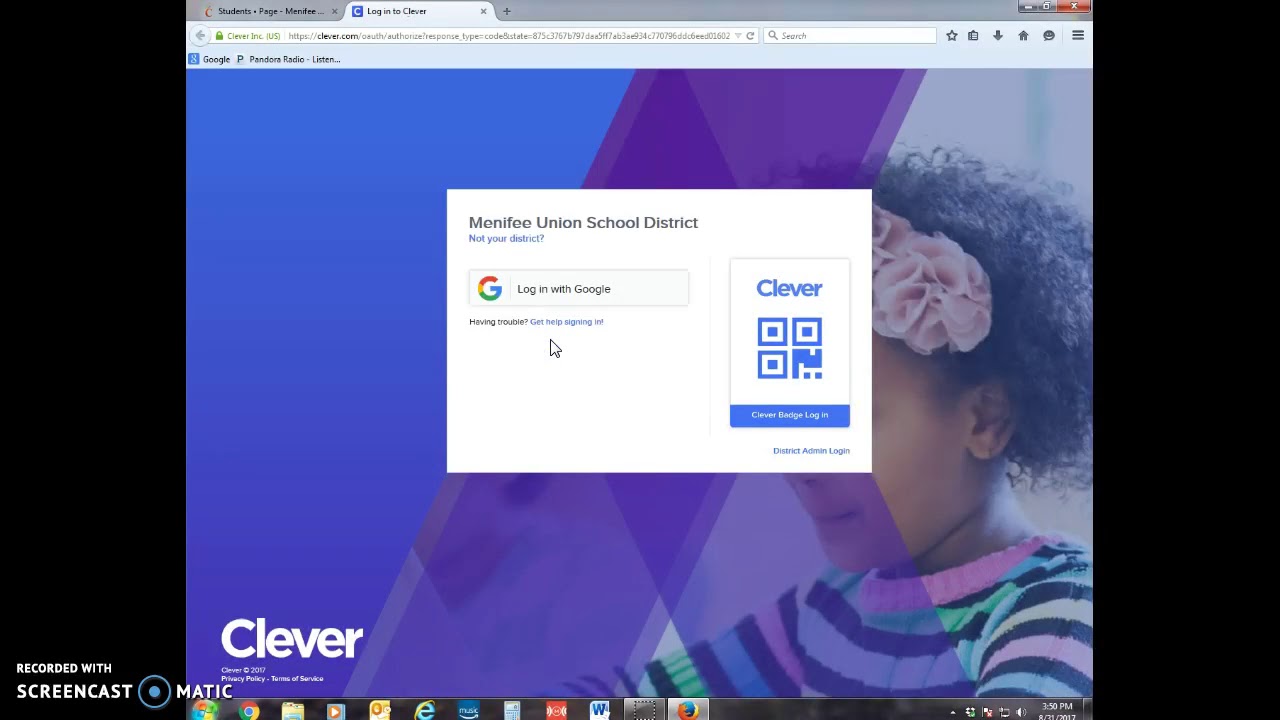Click the Clever Badge Log in button
1280x720 pixels.
(790, 415)
